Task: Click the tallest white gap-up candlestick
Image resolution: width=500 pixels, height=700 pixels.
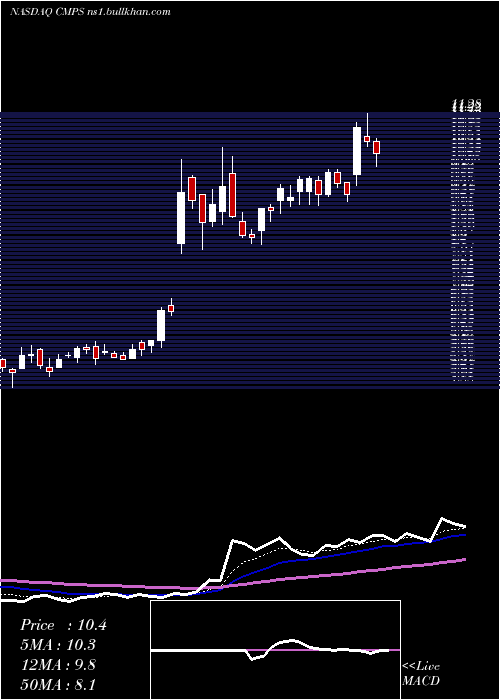Action: tap(181, 218)
